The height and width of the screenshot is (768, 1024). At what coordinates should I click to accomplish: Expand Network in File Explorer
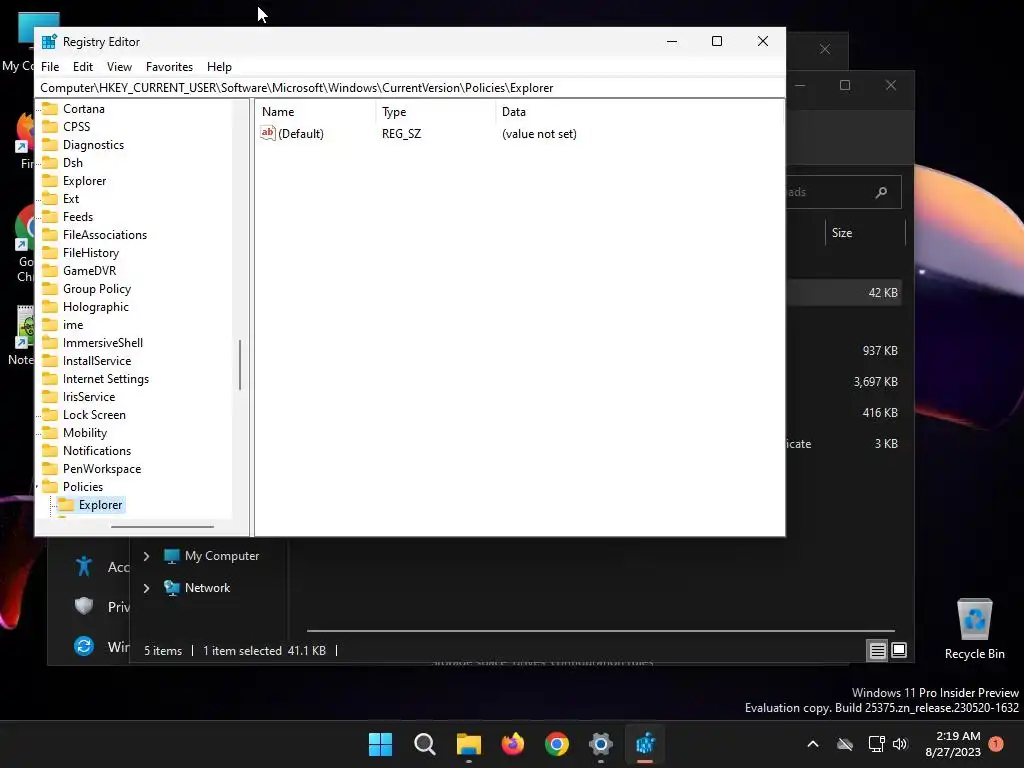[x=146, y=588]
